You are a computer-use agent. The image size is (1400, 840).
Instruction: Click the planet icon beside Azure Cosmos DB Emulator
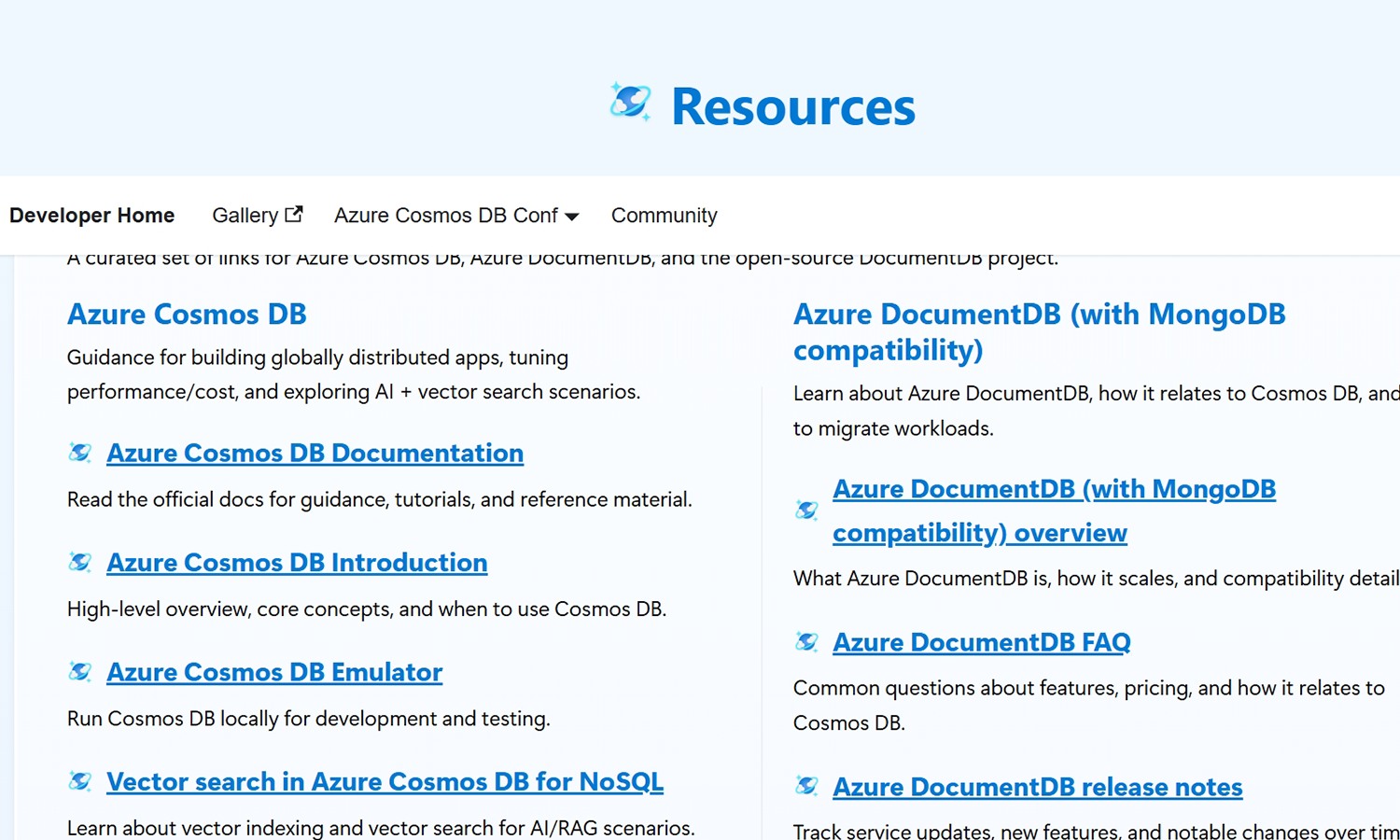click(80, 672)
